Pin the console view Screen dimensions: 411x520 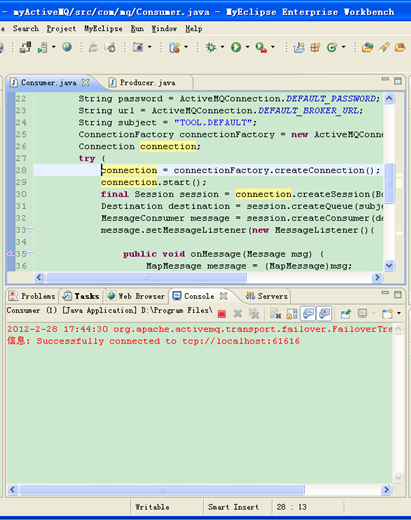pos(346,313)
